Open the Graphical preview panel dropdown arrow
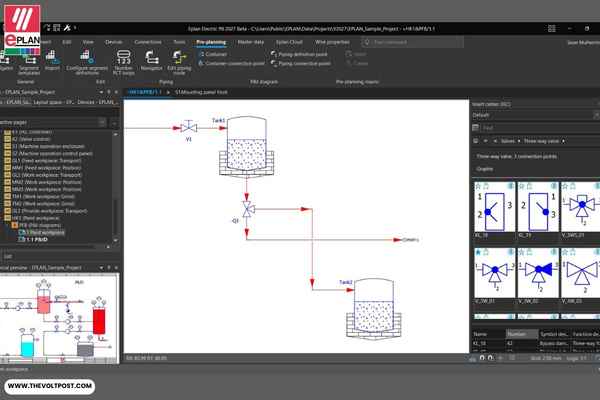Image resolution: width=600 pixels, height=400 pixels. pyautogui.click(x=101, y=268)
